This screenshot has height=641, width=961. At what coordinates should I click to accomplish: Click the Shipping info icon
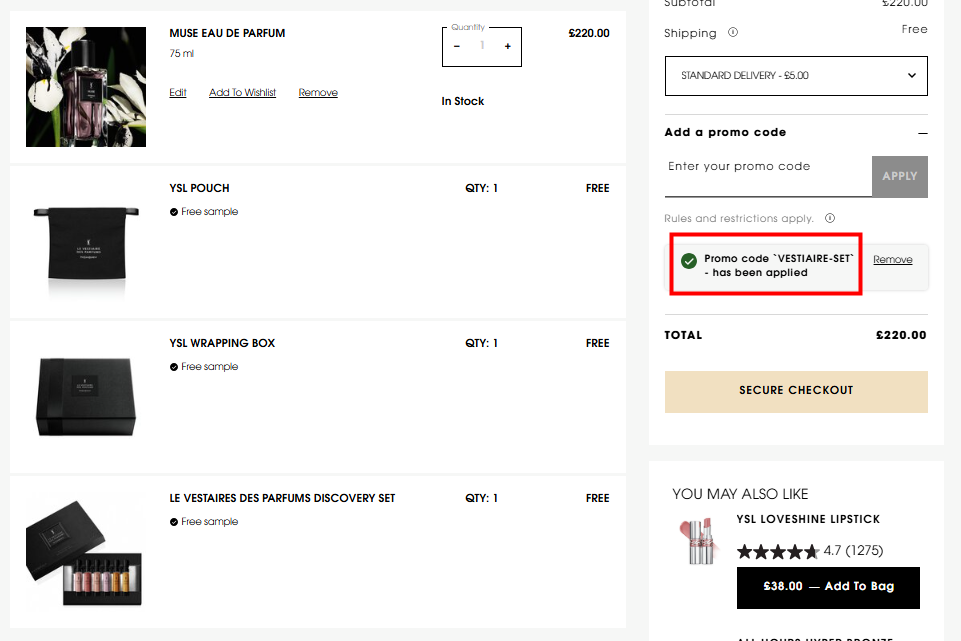[x=733, y=32]
